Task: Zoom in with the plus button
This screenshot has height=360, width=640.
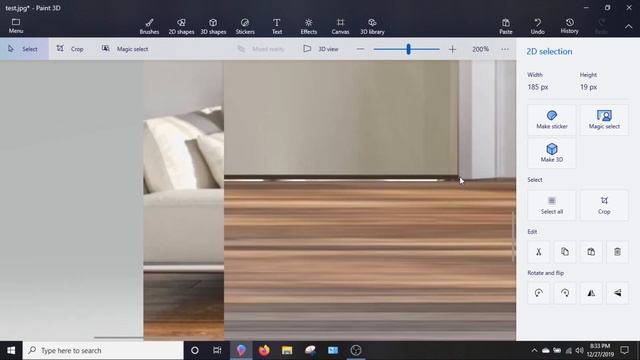Action: tap(452, 49)
